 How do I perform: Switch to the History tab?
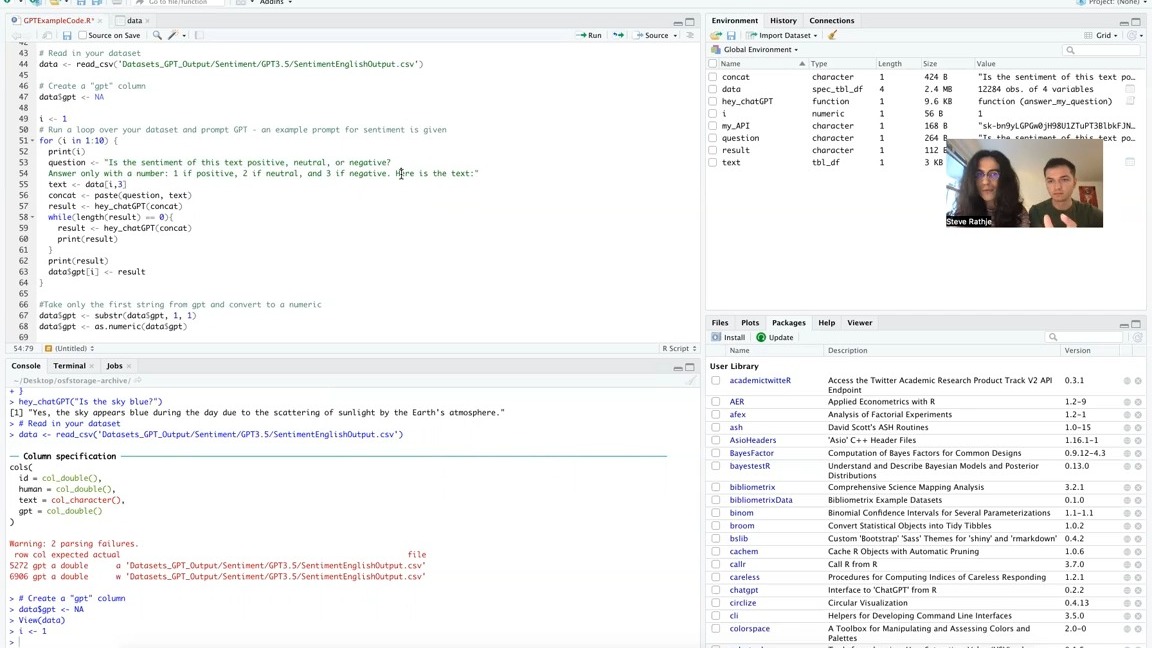coord(782,21)
